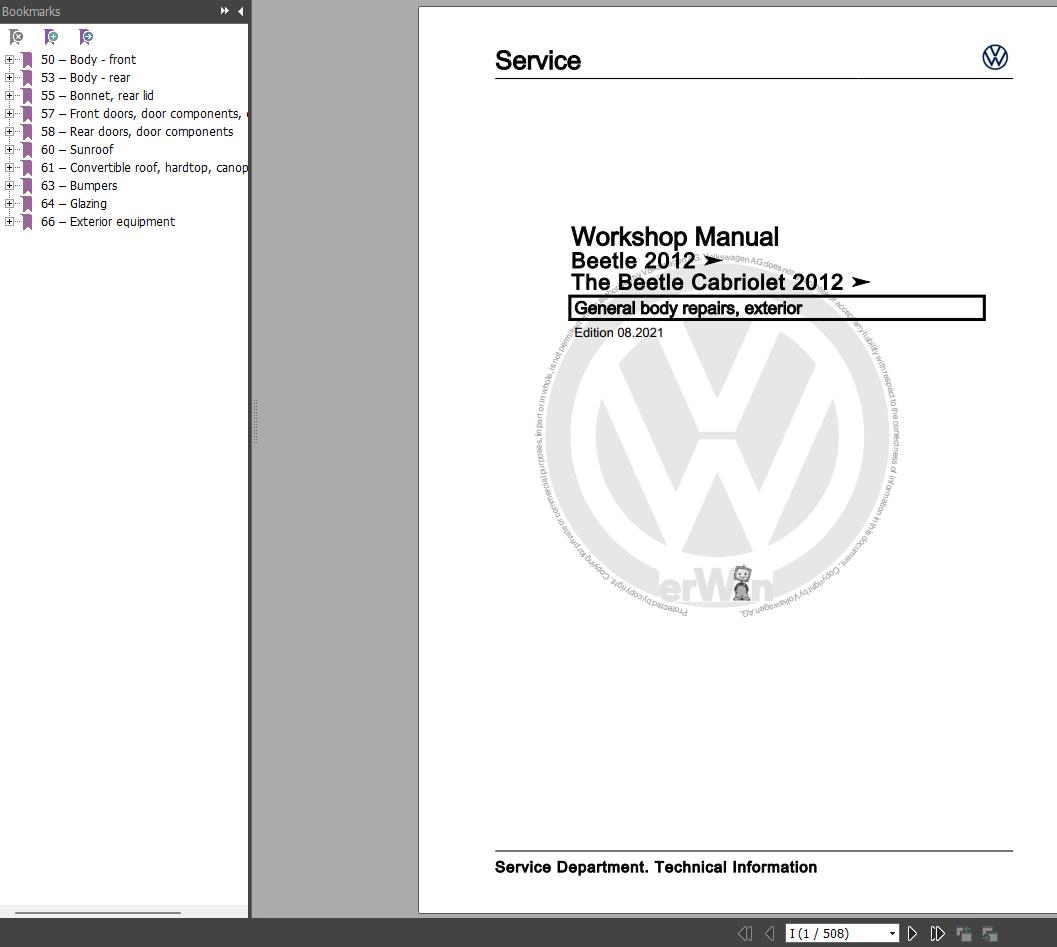The width and height of the screenshot is (1057, 947).
Task: Click the double-chevron in Bookmarks header
Action: click(224, 11)
